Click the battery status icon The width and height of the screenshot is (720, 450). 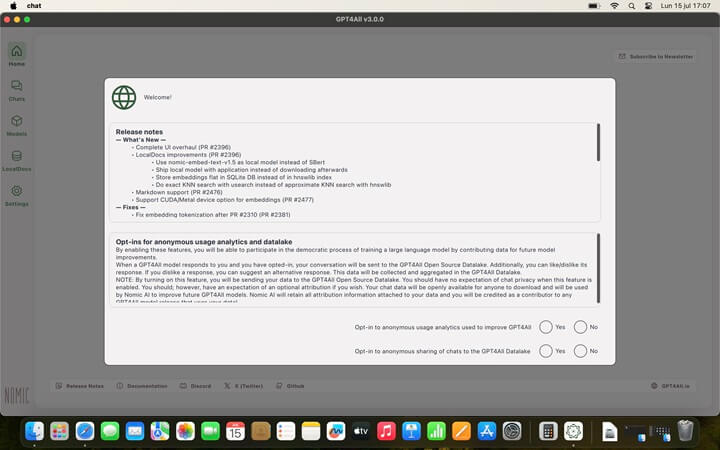(x=594, y=6)
